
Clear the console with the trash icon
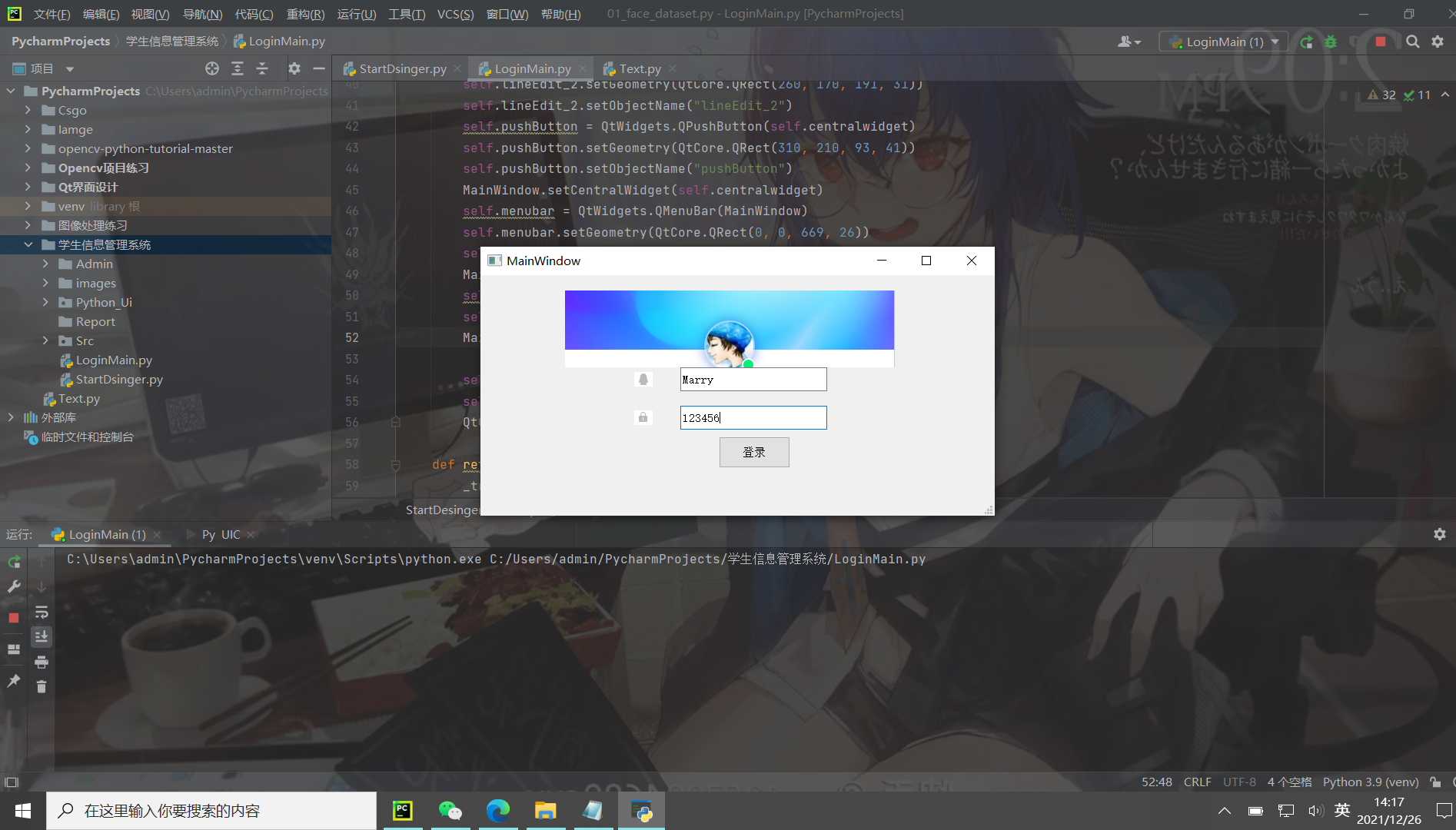click(x=42, y=687)
